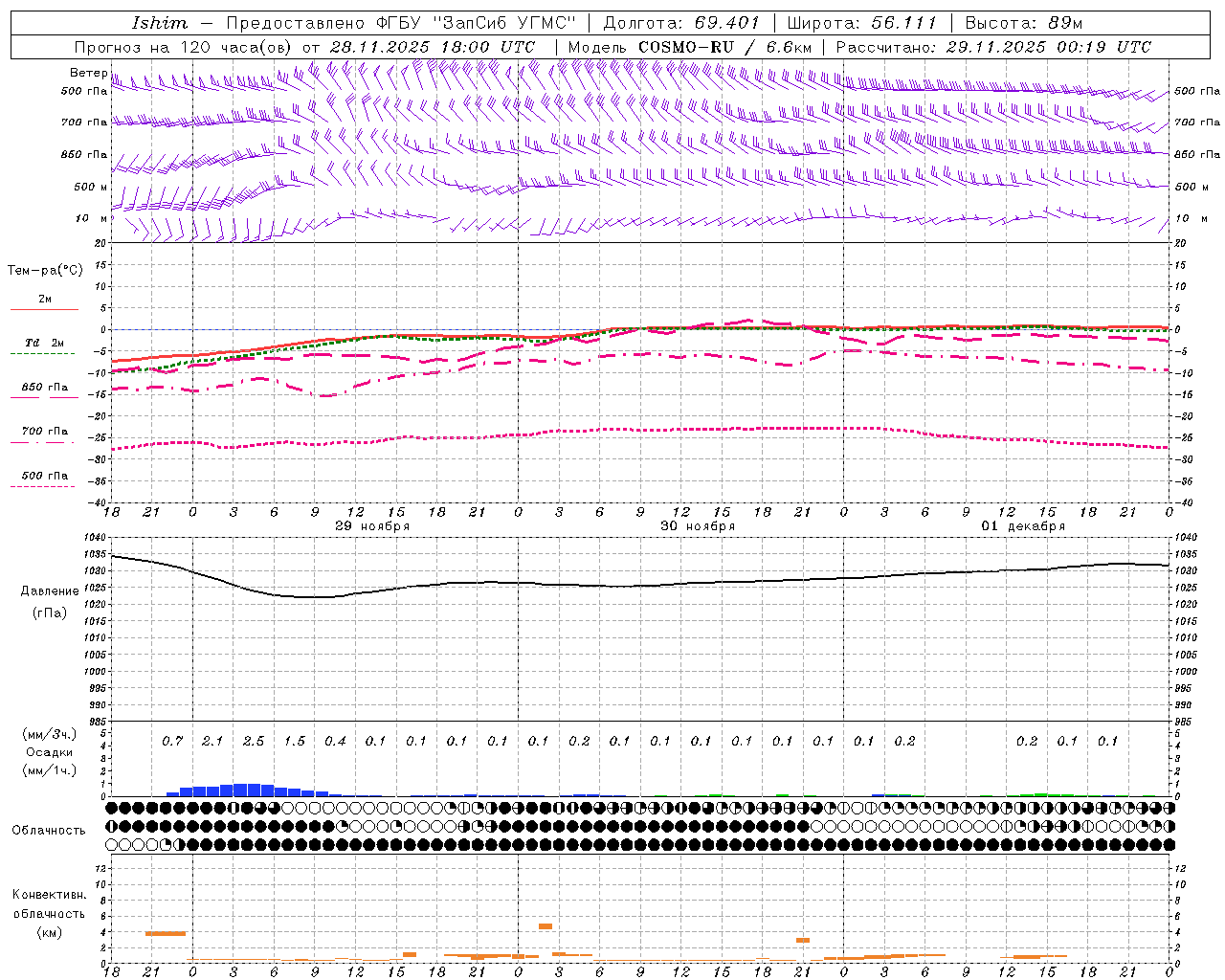This screenshot has width=1225, height=980.
Task: Click the station name "Ishim" in the header
Action: tap(160, 23)
